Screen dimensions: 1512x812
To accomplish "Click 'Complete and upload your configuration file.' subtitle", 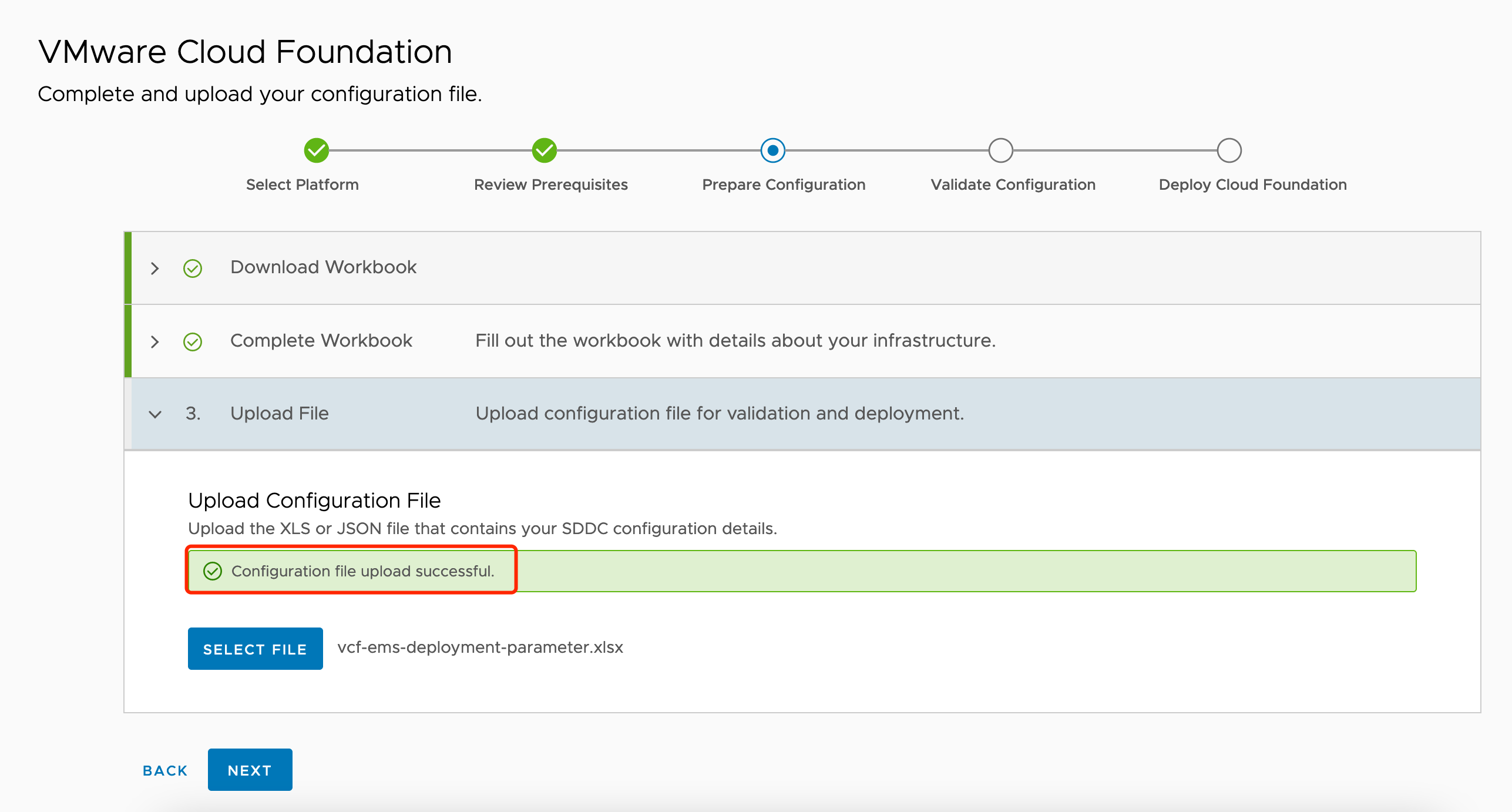I will click(260, 94).
